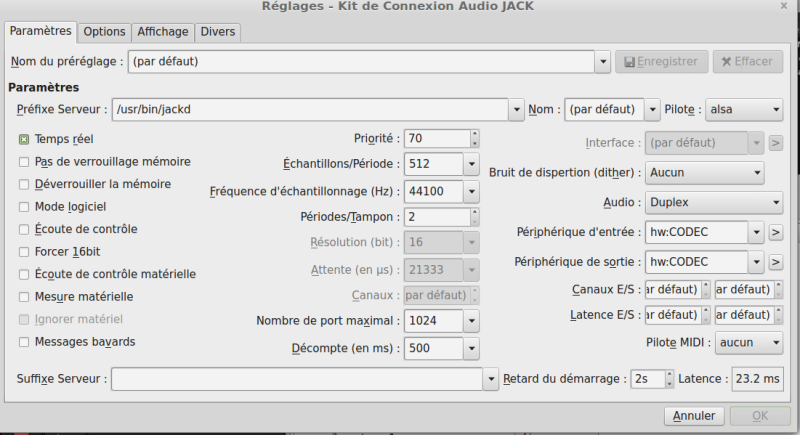The width and height of the screenshot is (800, 435).
Task: Enable the Mode logiciel checkbox
Action: (24, 207)
